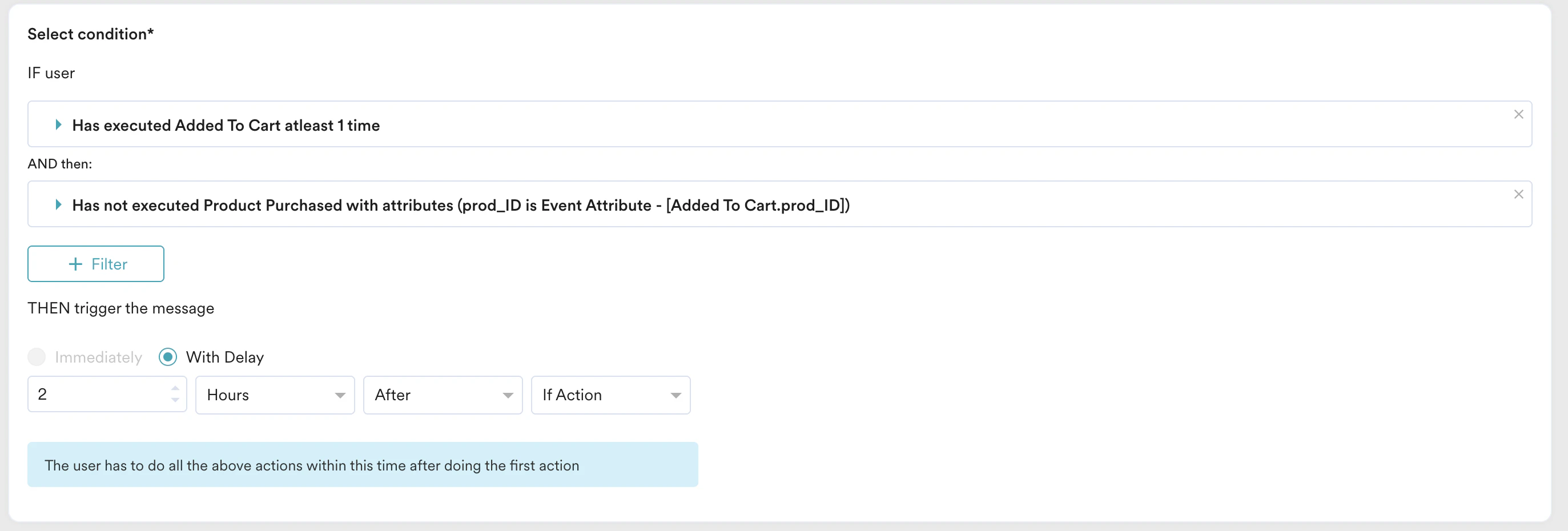Open the If Action dropdown
Screen dimensions: 1568x531
[x=610, y=395]
